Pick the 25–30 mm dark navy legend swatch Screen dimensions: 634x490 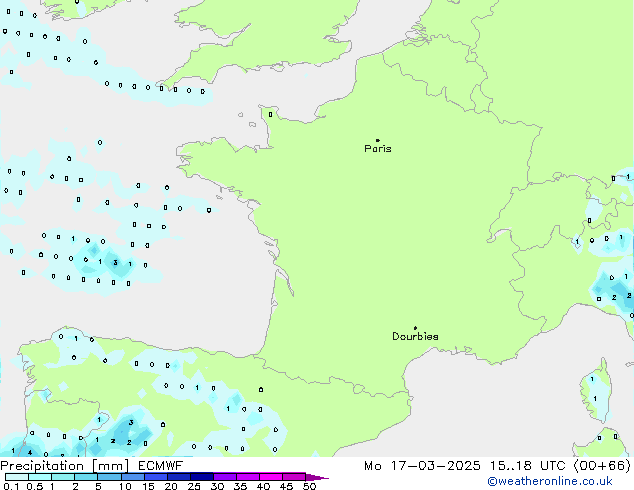pyautogui.click(x=201, y=477)
